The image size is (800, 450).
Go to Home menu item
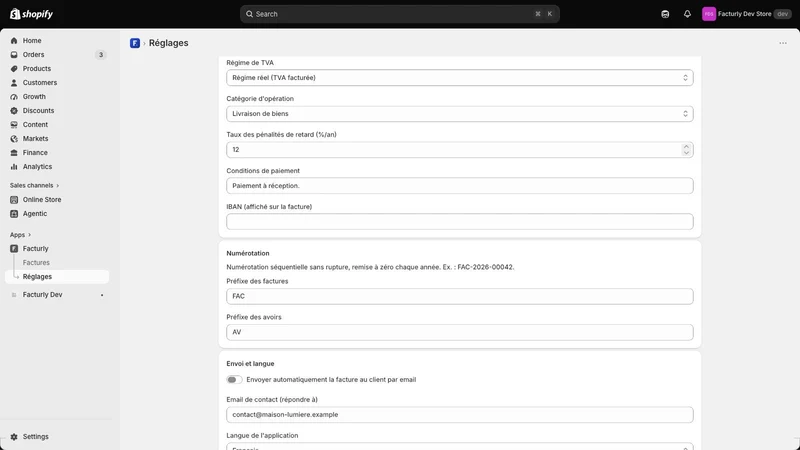(32, 40)
